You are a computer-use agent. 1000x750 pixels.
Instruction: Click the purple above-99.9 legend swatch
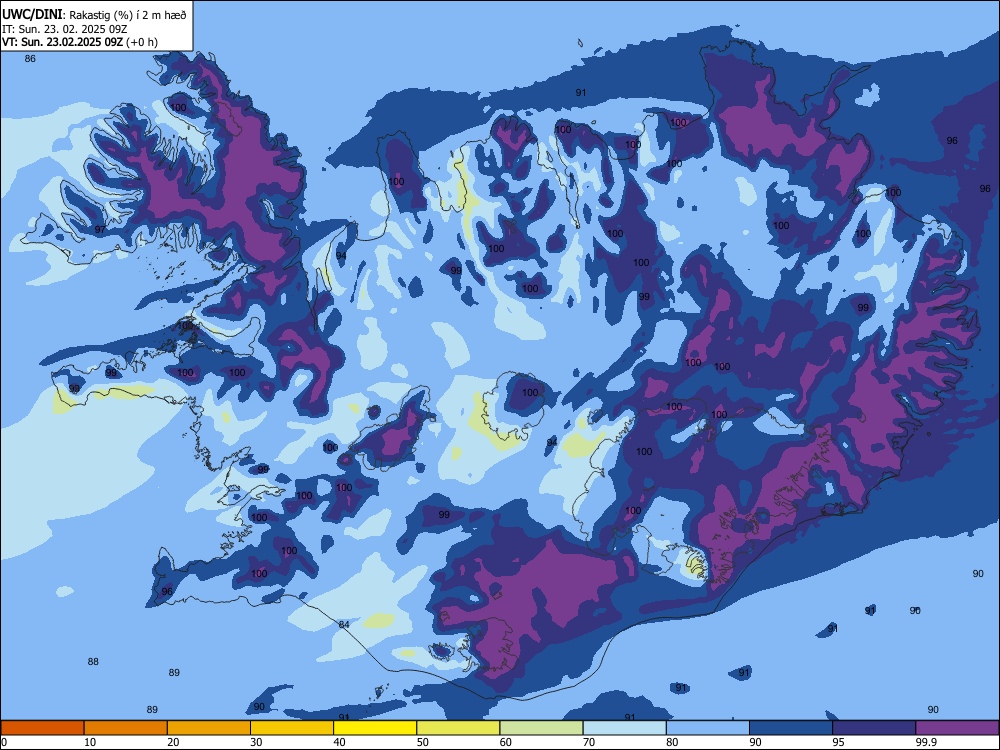click(x=957, y=728)
